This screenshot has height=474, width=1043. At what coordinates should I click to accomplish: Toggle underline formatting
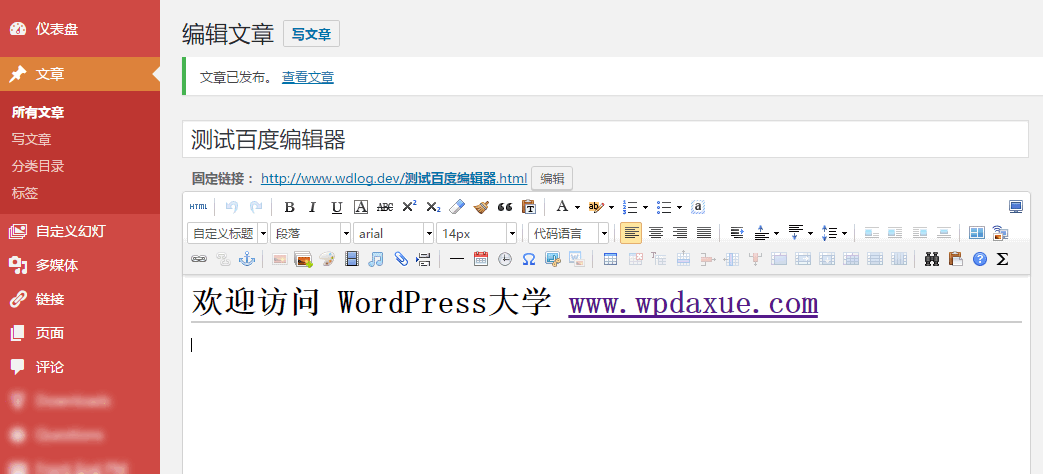[337, 207]
